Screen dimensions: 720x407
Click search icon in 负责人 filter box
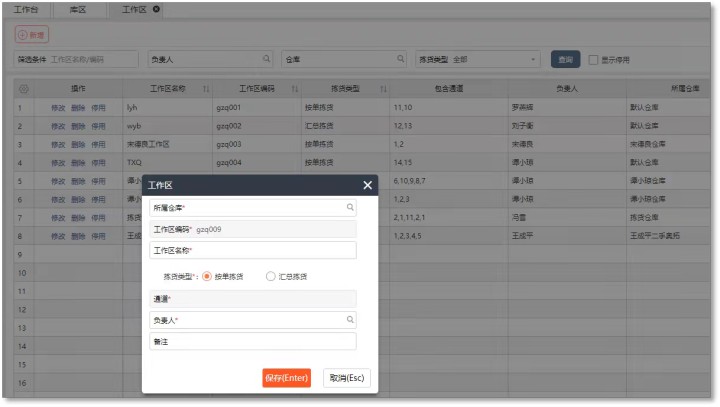[266, 59]
